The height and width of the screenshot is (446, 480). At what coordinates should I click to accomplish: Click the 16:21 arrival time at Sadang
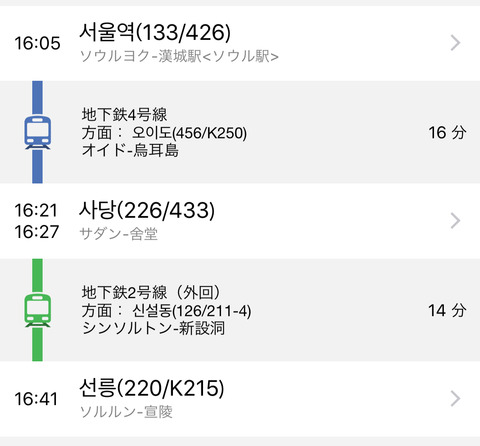tap(36, 210)
